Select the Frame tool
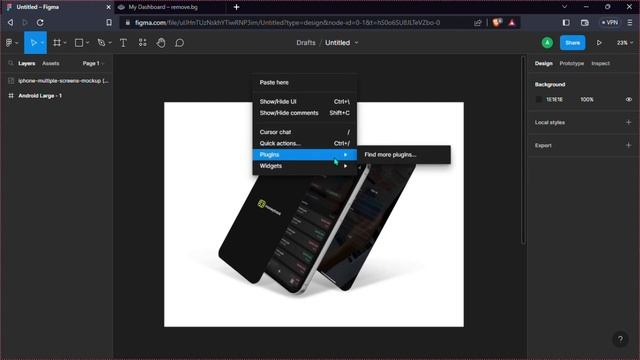The height and width of the screenshot is (360, 640). pos(57,42)
